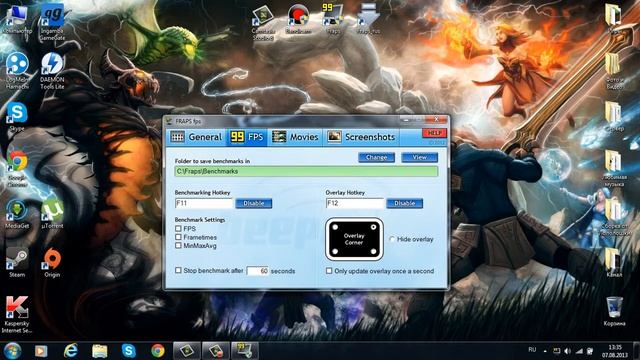Open the Screenshots tab
Viewport: 640px width, 360px height.
[x=362, y=137]
